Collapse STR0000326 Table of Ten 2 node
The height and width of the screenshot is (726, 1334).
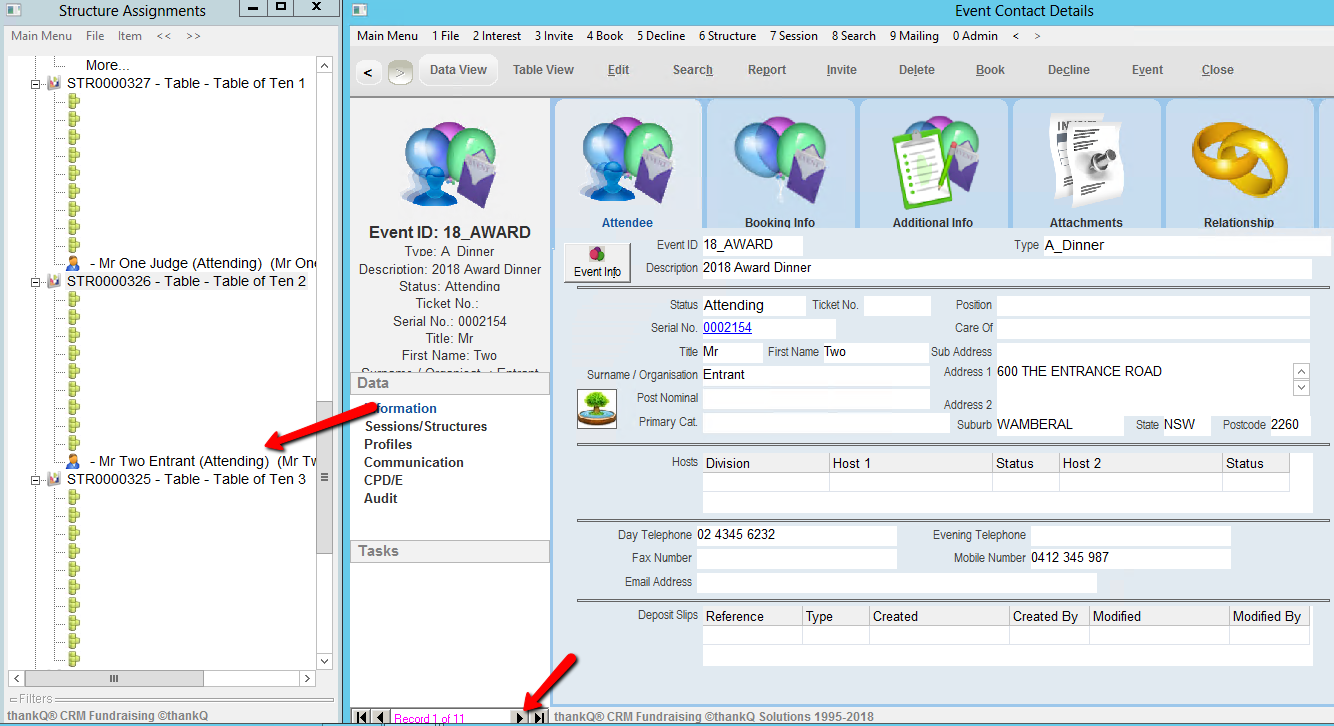tap(36, 282)
